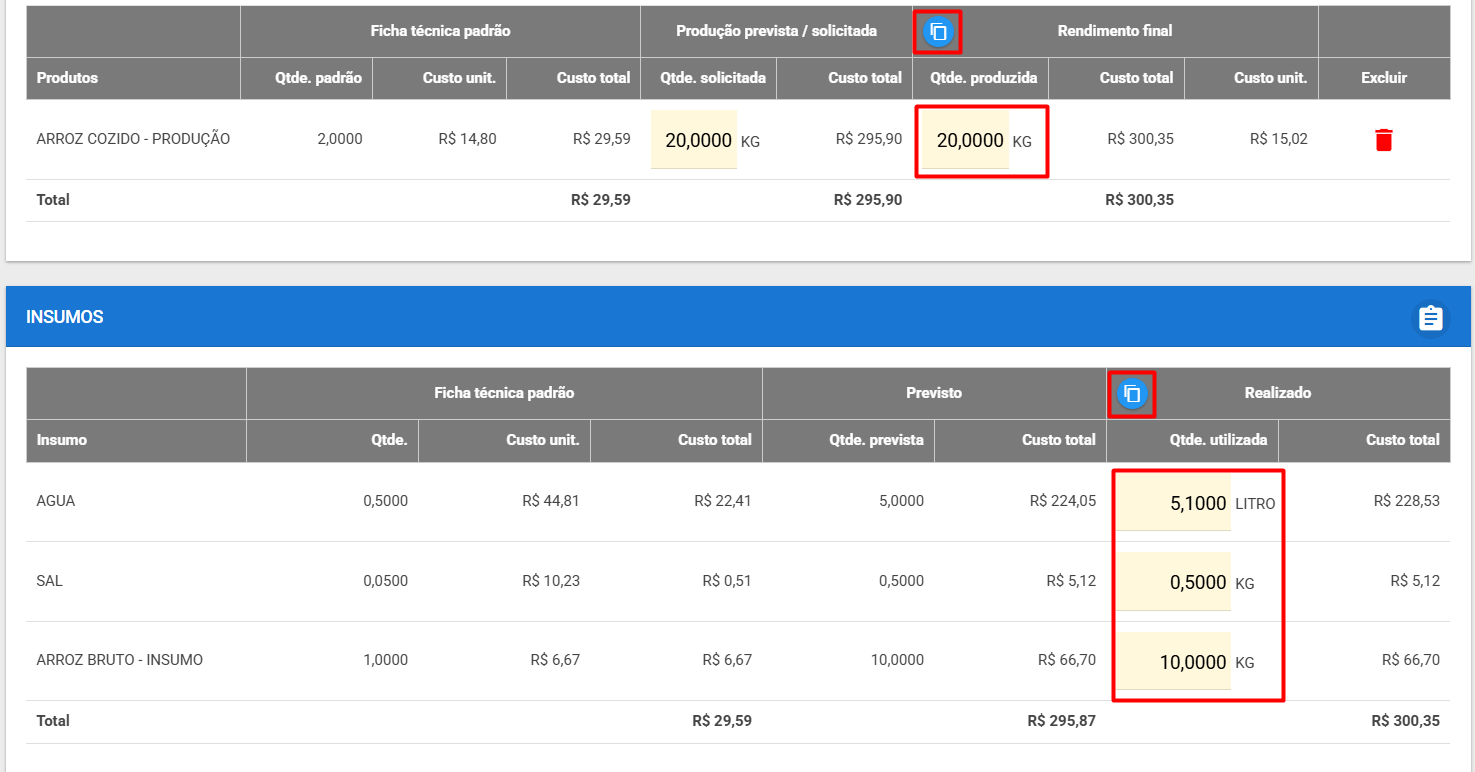Viewport: 1475px width, 772px height.
Task: Change AGUA utilized quantity 5,1000 field
Action: tap(1174, 503)
